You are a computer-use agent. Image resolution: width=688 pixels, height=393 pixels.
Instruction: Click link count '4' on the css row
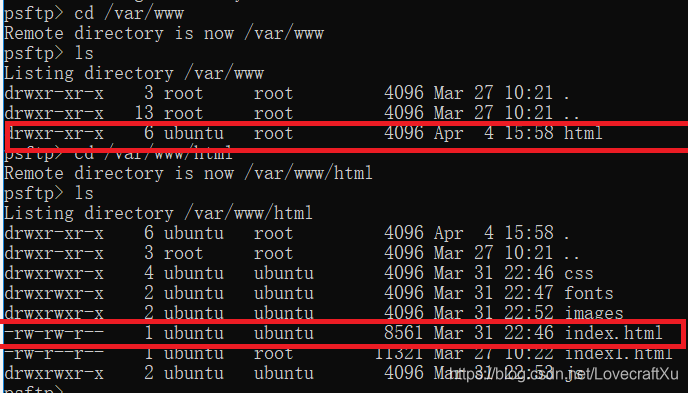coord(149,273)
